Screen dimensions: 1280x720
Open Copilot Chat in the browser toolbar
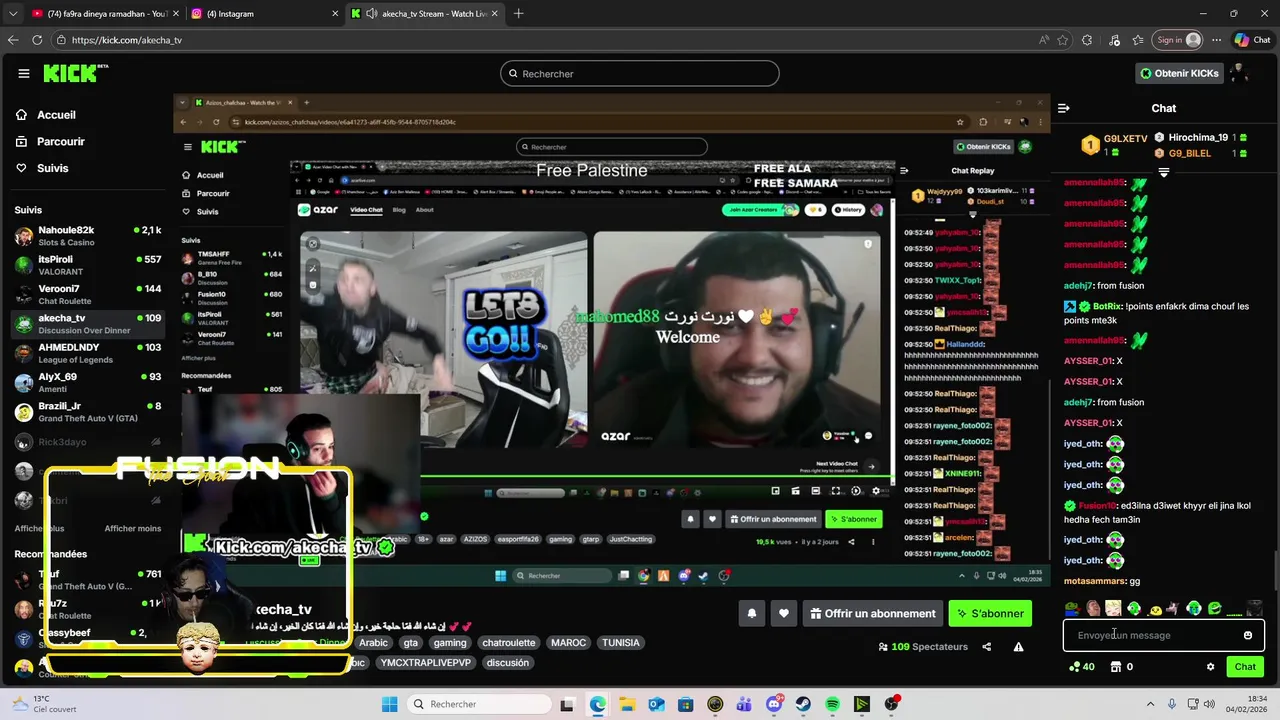(1254, 40)
